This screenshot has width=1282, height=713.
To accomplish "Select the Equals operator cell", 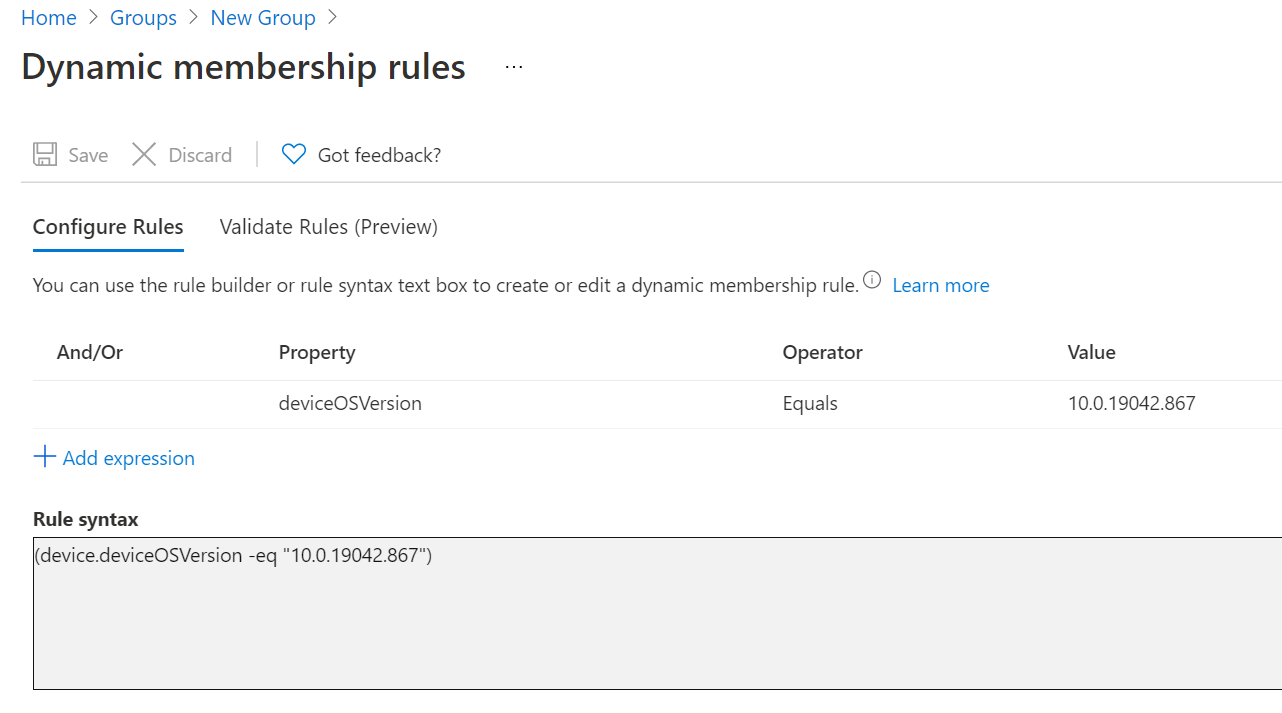I will point(810,404).
